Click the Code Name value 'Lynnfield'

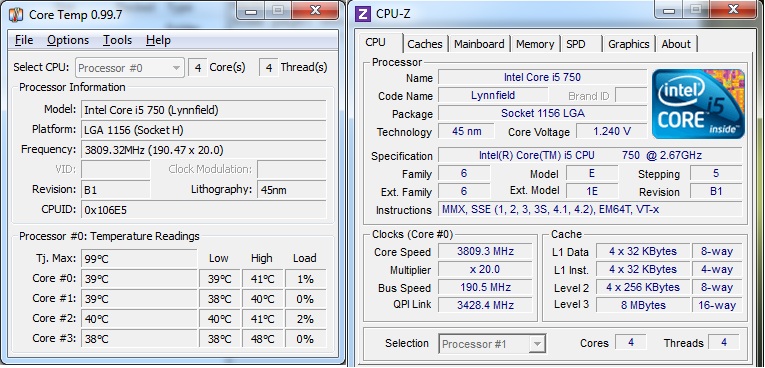point(493,95)
